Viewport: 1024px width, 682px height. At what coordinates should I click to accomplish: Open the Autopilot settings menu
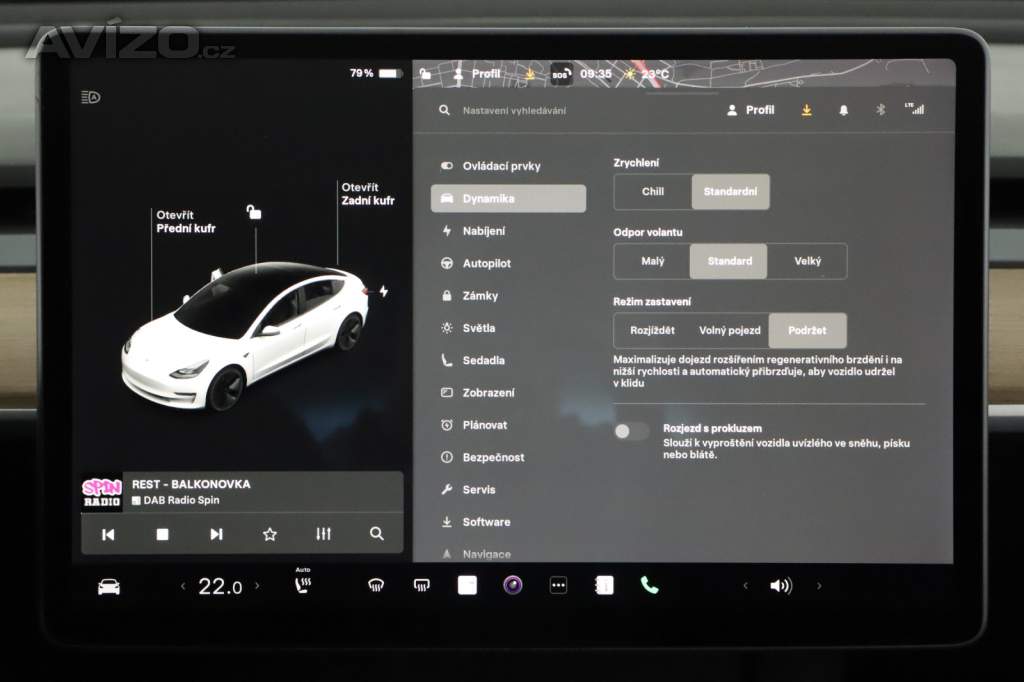(486, 264)
